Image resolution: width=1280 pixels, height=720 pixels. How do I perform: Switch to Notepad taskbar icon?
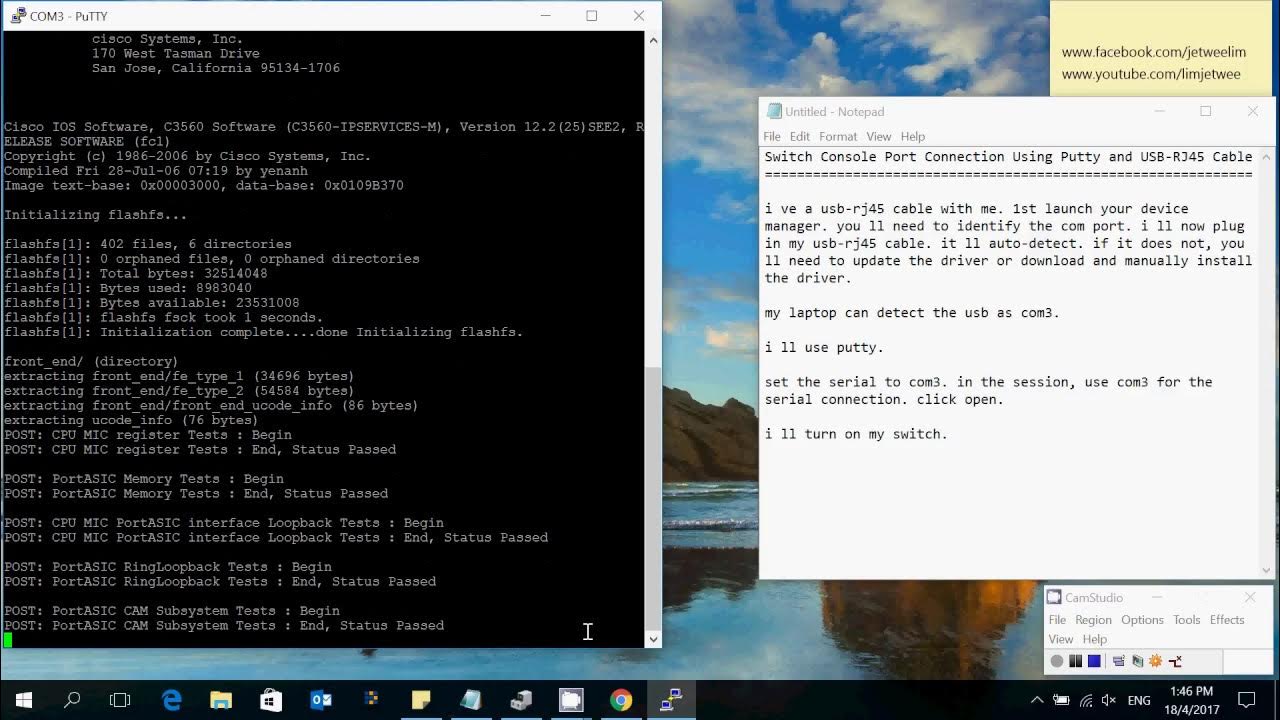(x=471, y=700)
